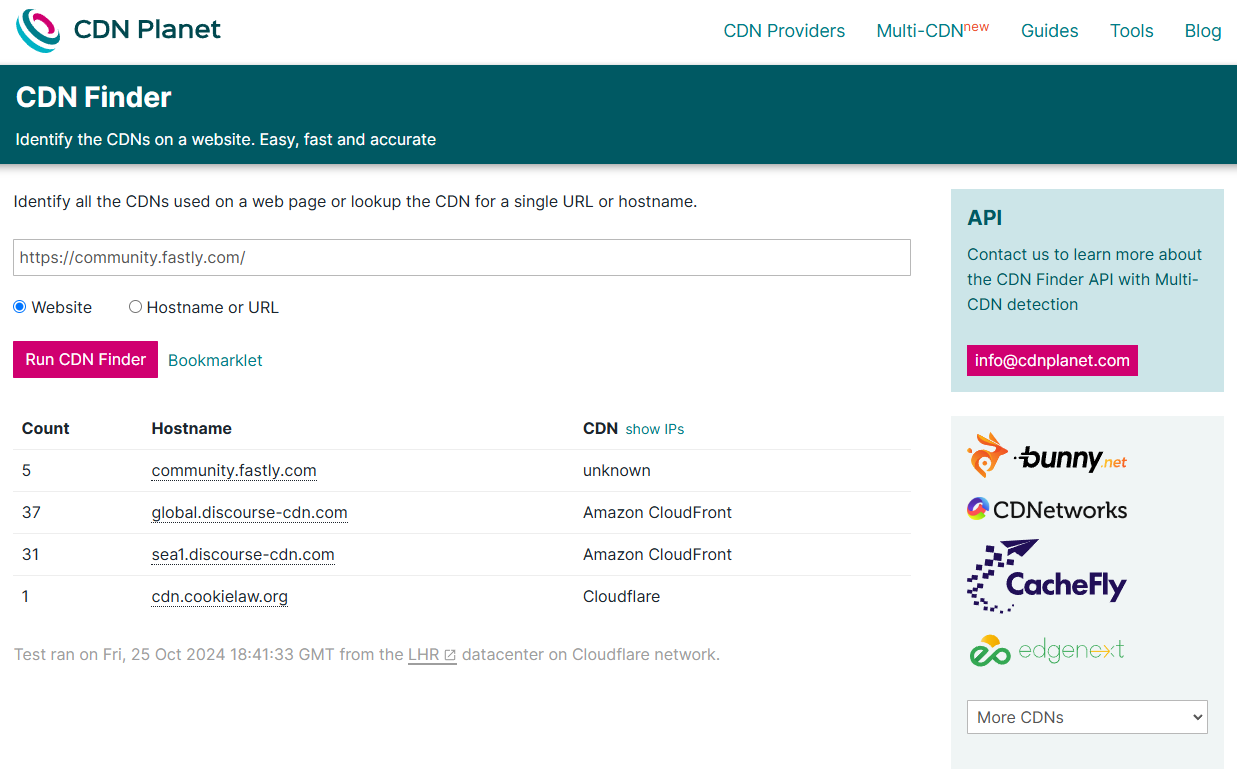Open the edgenext sponsor logo
Viewport: 1237px width, 778px height.
[1047, 650]
